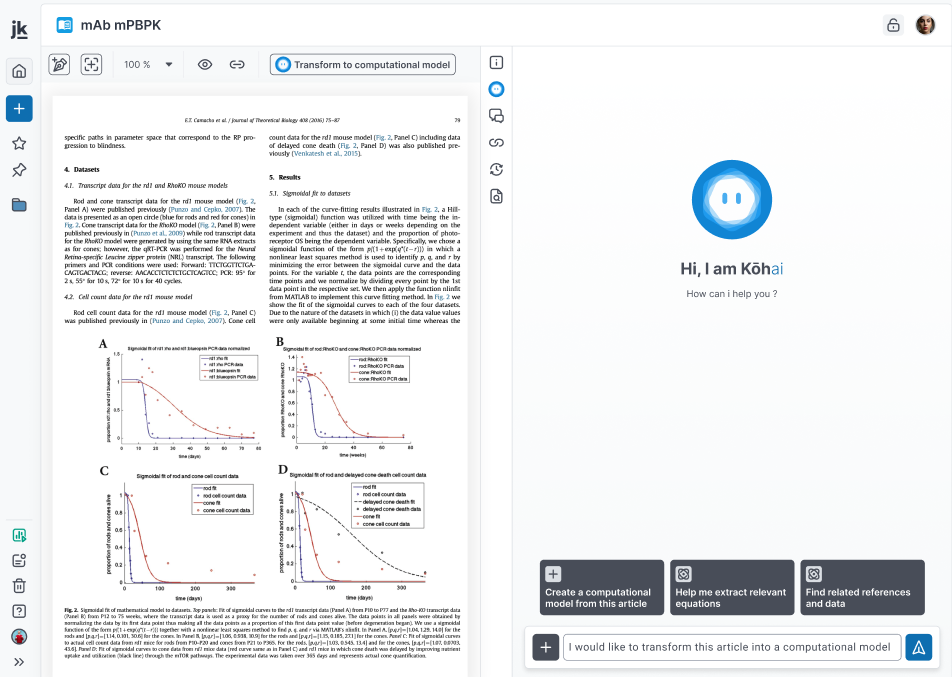This screenshot has width=952, height=677.
Task: Open the document search panel icon
Action: click(x=496, y=196)
